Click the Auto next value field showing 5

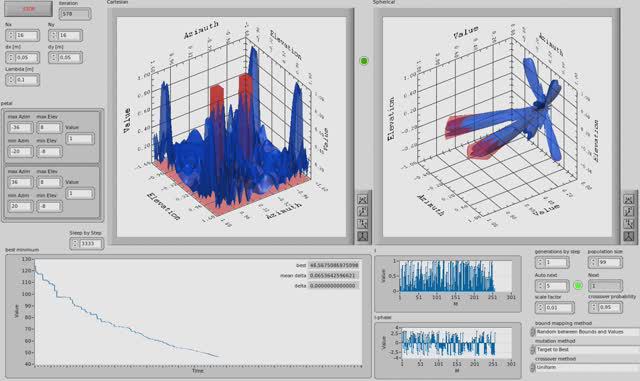pos(556,285)
